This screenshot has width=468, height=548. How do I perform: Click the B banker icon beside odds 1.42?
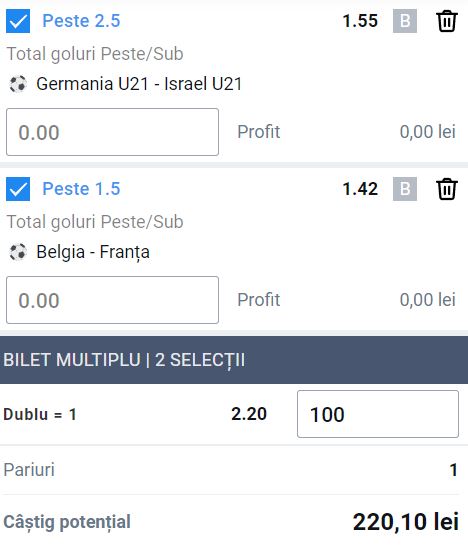405,189
